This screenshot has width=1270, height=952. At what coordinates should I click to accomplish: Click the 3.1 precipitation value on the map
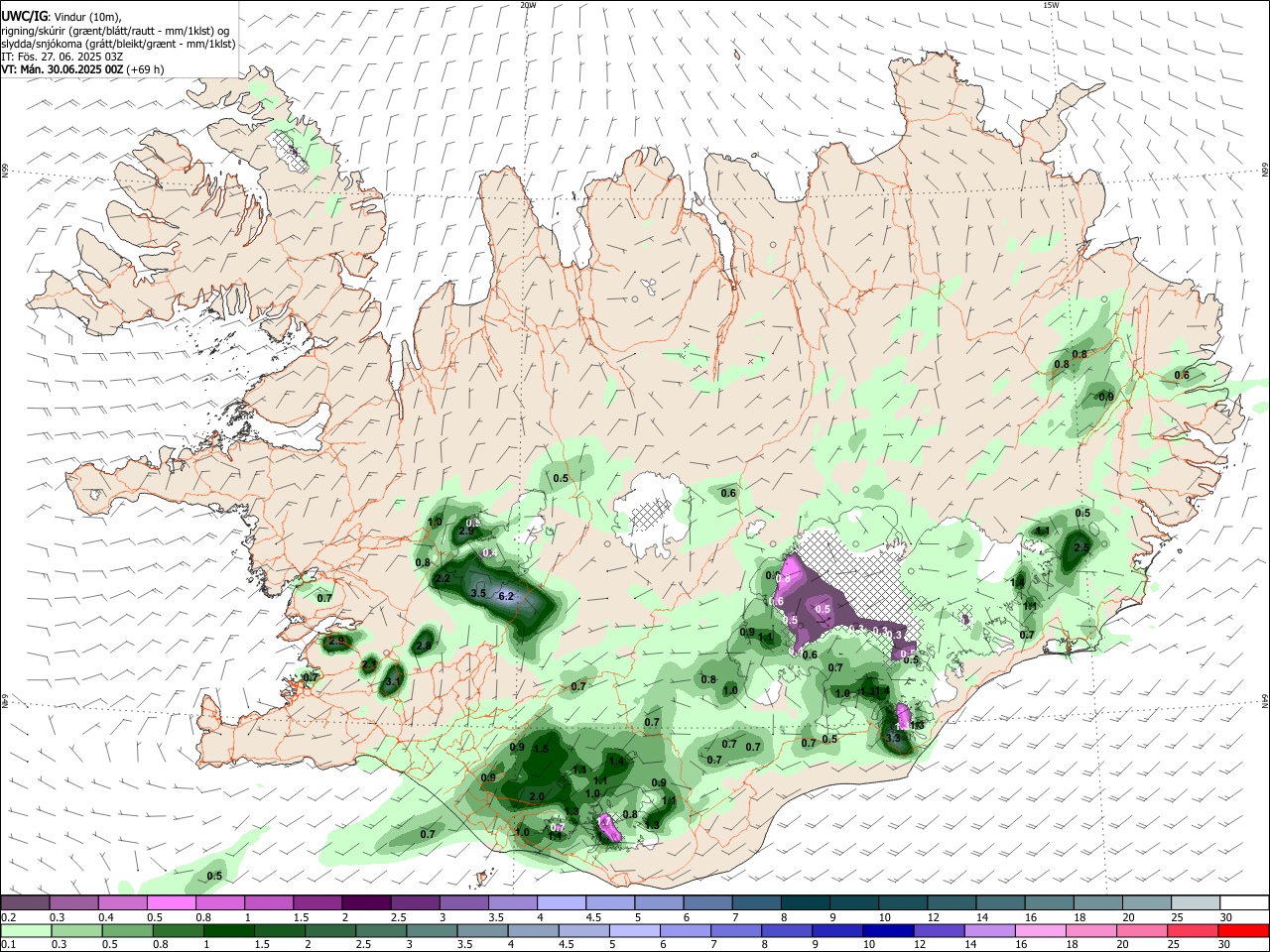coord(392,681)
